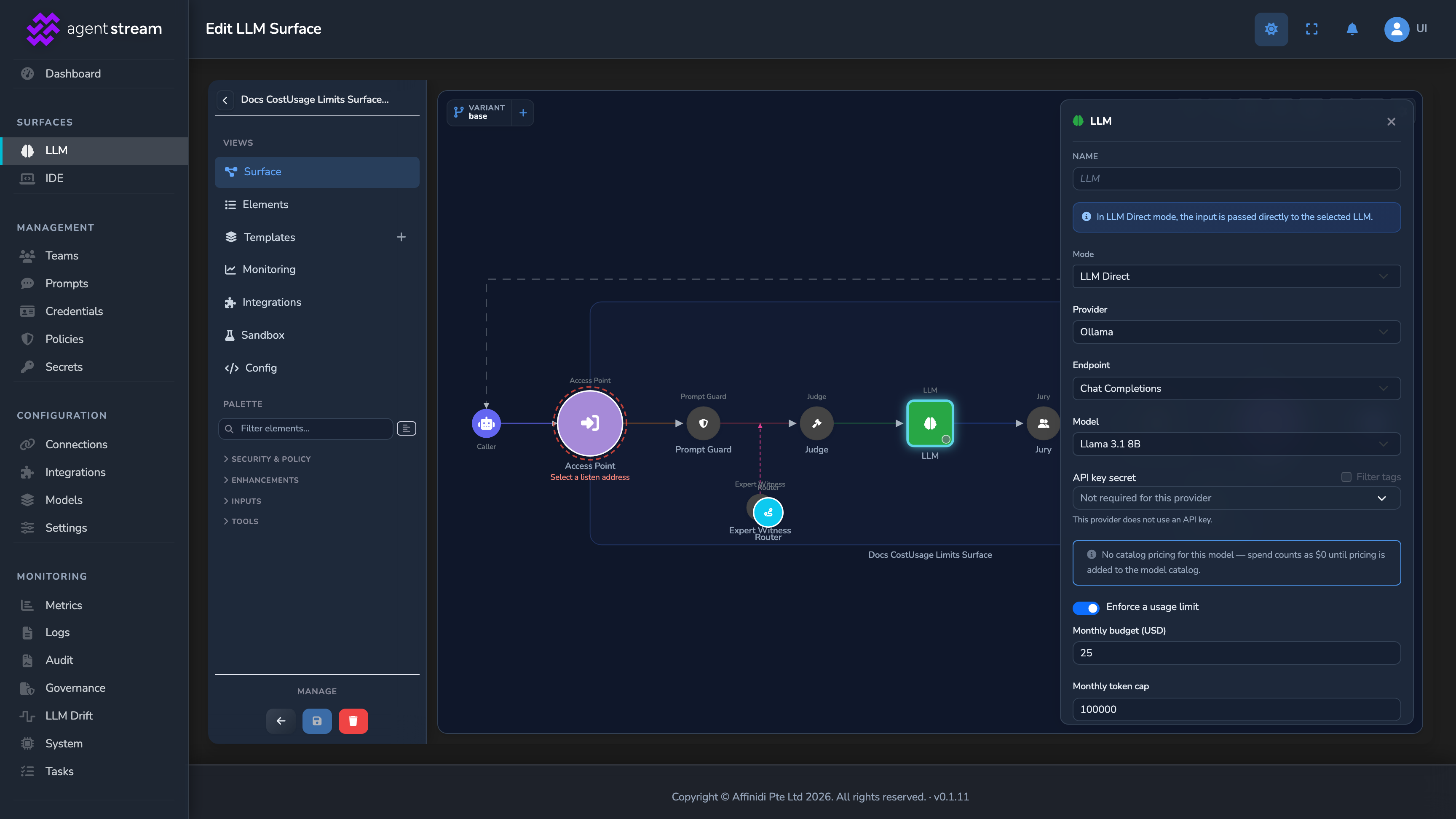Go to Dashboard in the sidebar
1456x819 pixels.
pyautogui.click(x=94, y=73)
